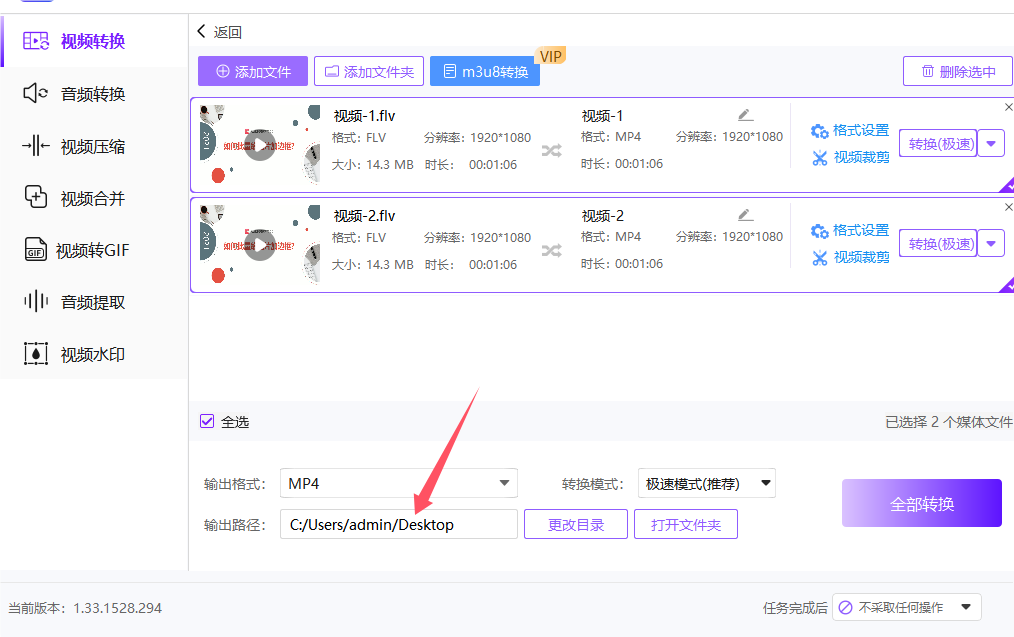This screenshot has width=1014, height=637.
Task: Open 格式设置 for 视频-2
Action: (850, 230)
